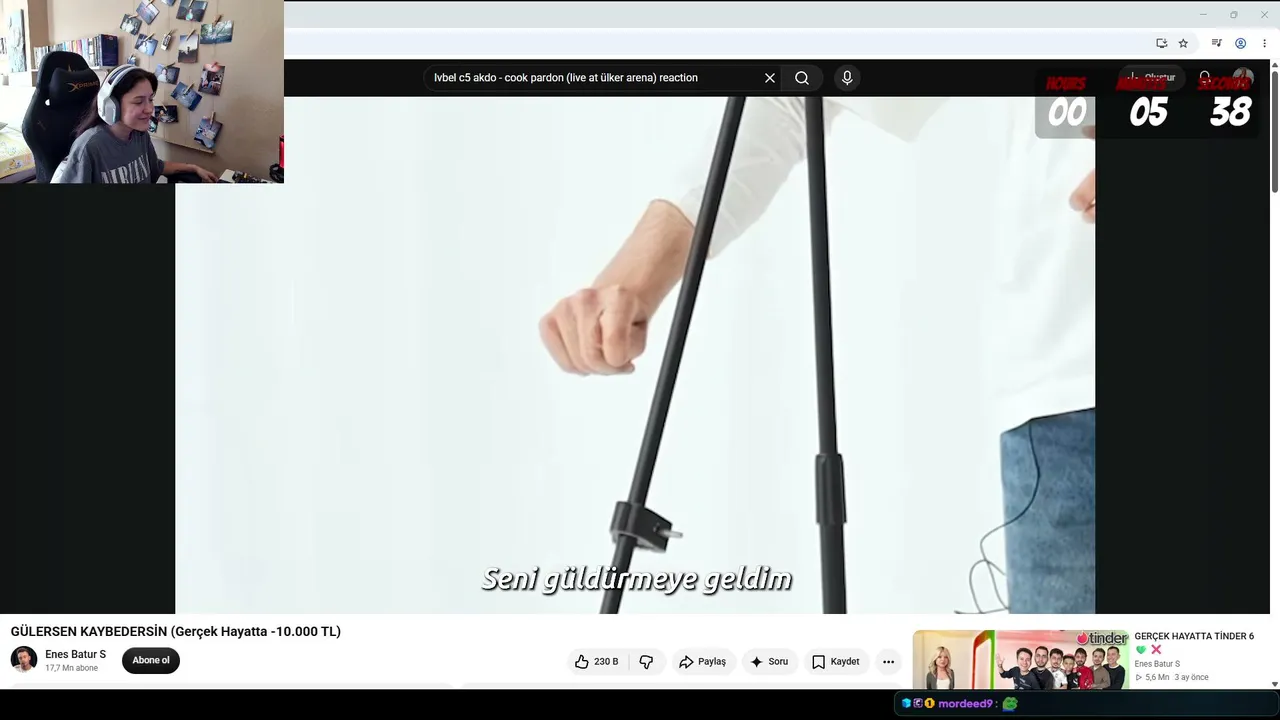This screenshot has width=1280, height=720.
Task: Start voice search with the microphone
Action: point(847,78)
